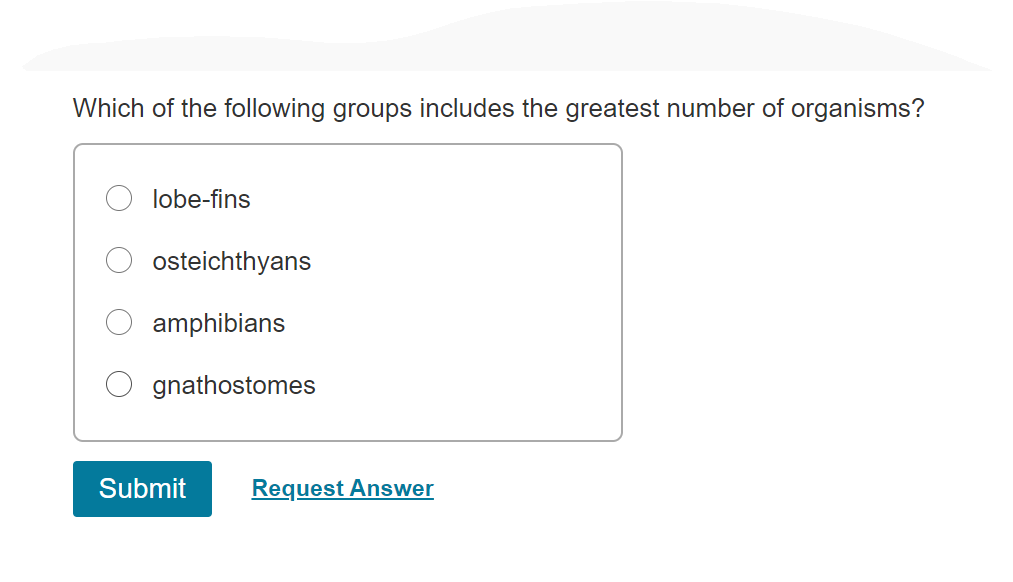
Task: Click the gnathostomes answer label
Action: (x=233, y=385)
